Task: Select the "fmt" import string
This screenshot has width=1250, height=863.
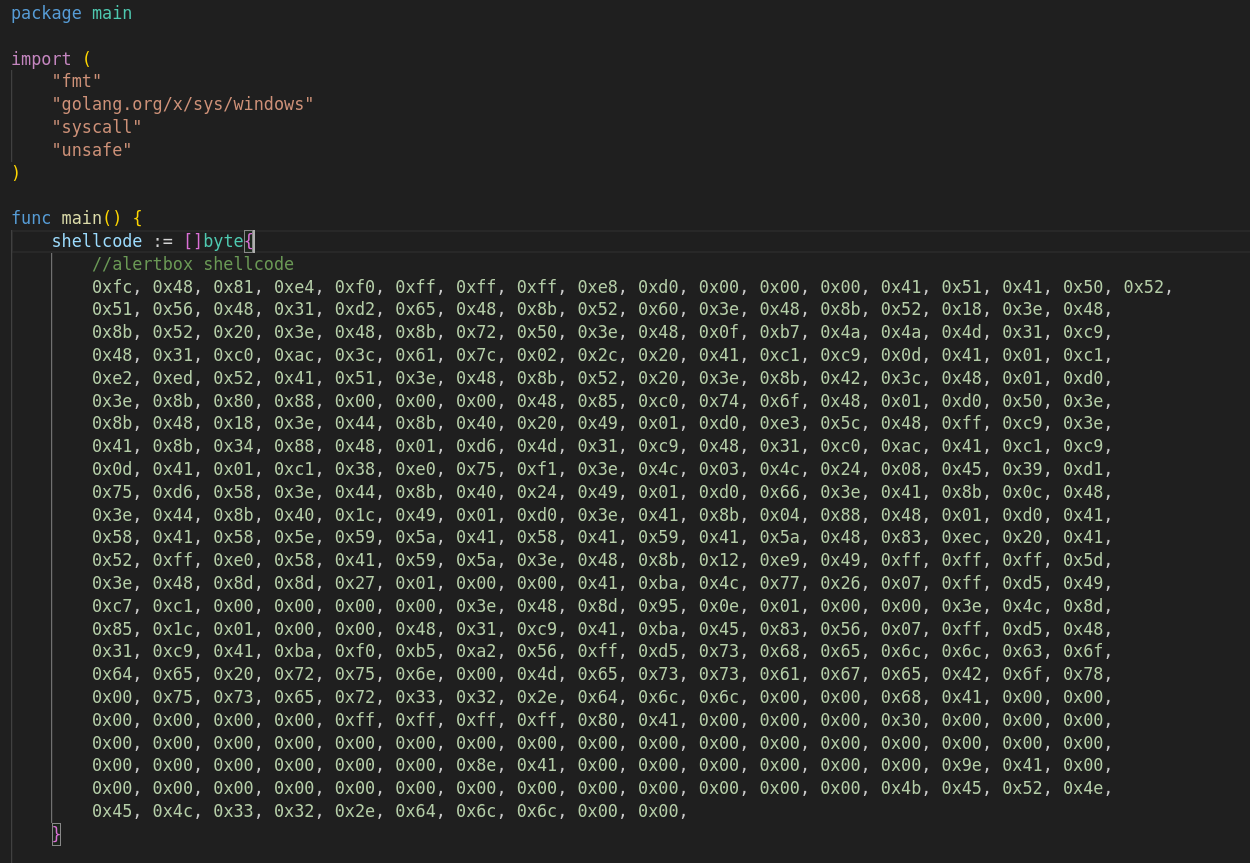Action: (77, 82)
